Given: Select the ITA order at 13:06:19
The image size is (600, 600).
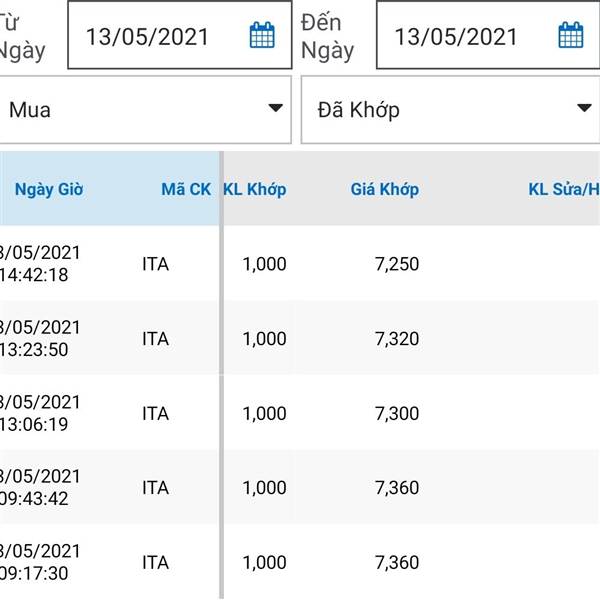Looking at the screenshot, I should [155, 413].
